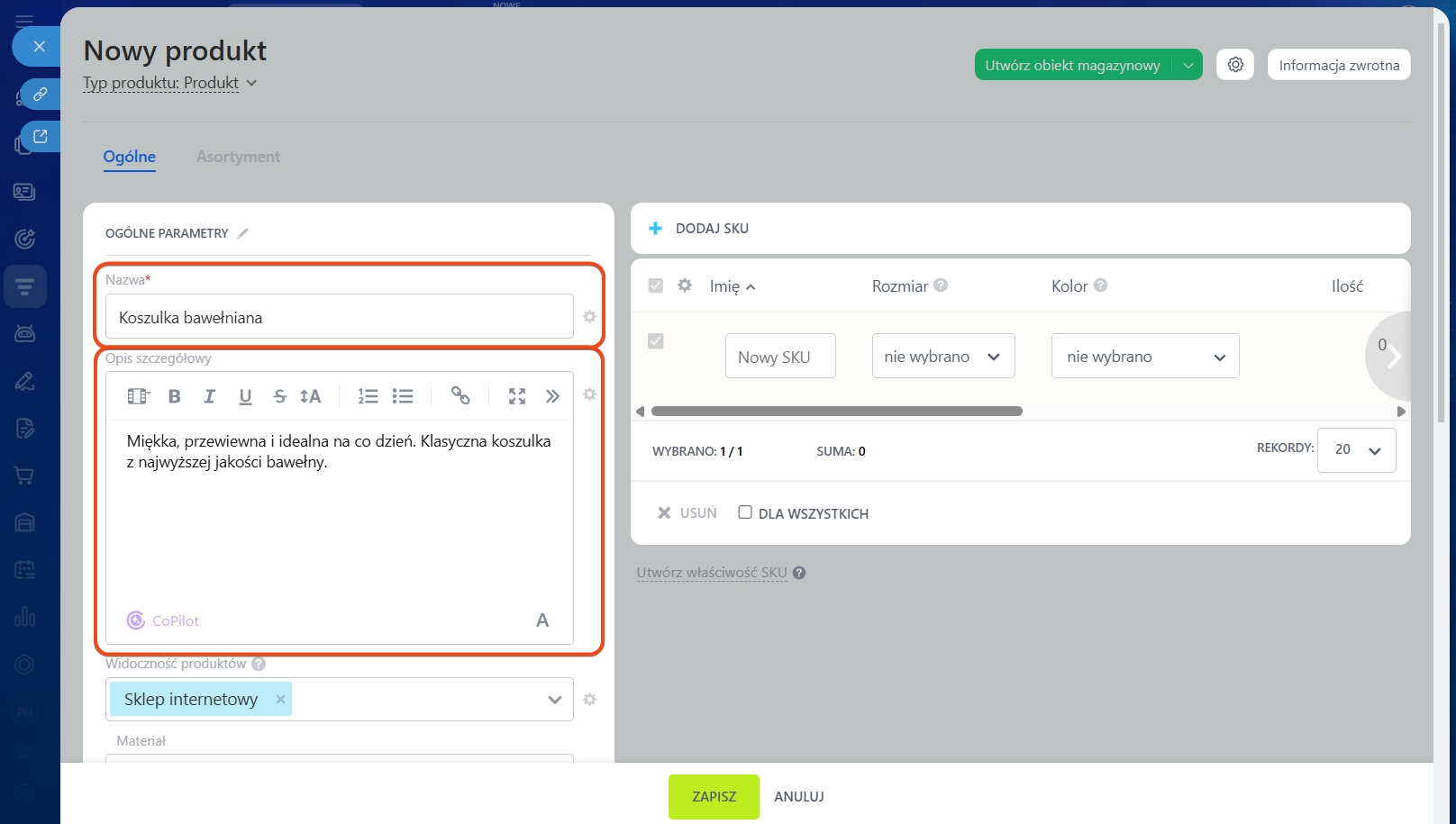
Task: Toggle the select-all SKU header checkbox
Action: pyautogui.click(x=656, y=285)
